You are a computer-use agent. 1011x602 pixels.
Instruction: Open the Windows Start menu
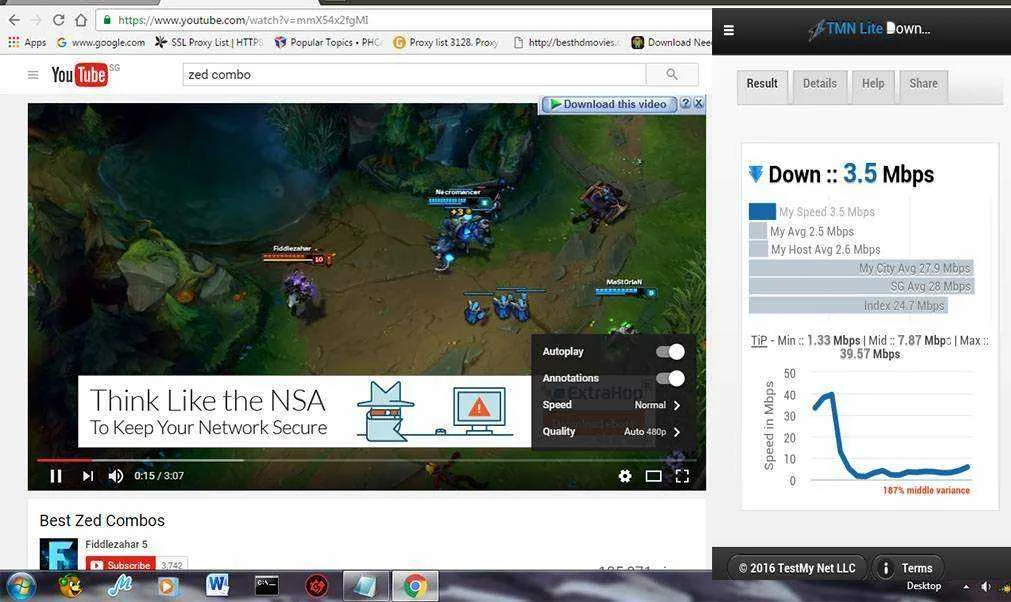(x=19, y=586)
